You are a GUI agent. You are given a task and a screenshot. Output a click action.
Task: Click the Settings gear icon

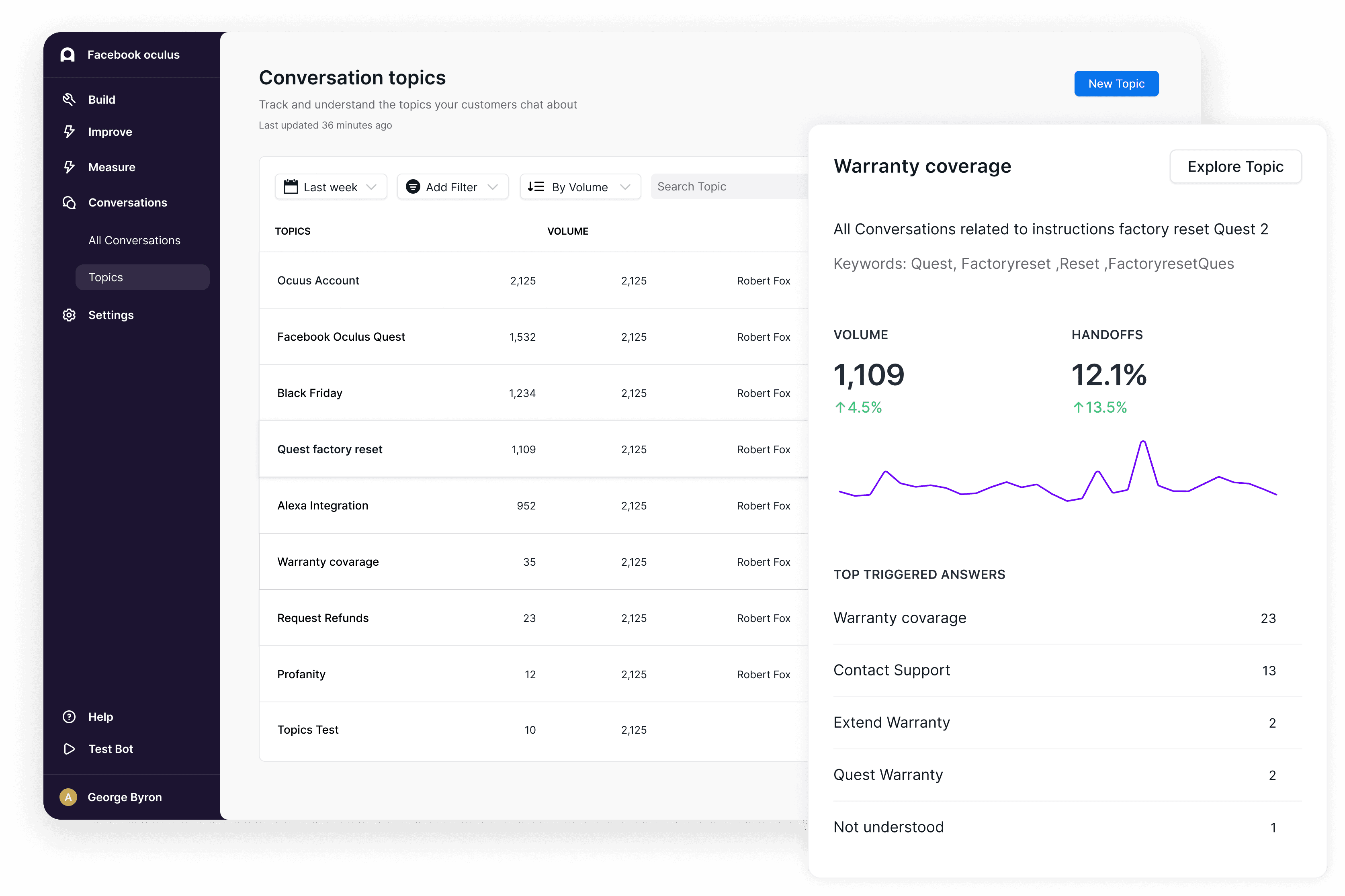coord(69,315)
